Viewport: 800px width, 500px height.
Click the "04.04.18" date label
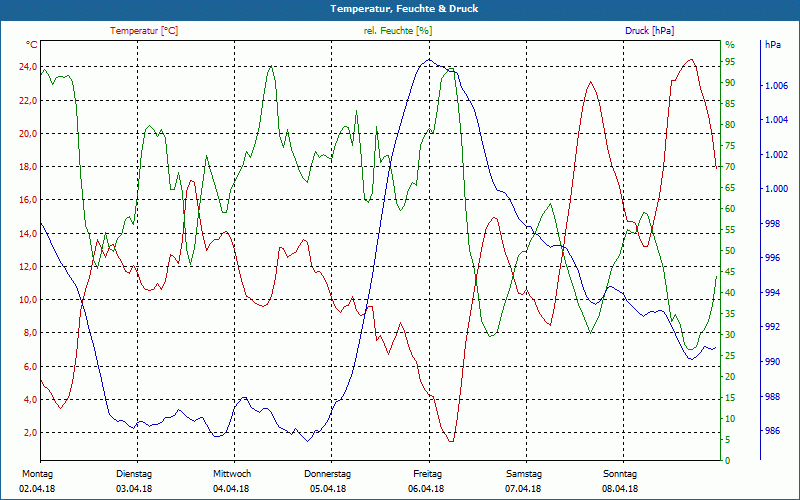click(x=231, y=489)
